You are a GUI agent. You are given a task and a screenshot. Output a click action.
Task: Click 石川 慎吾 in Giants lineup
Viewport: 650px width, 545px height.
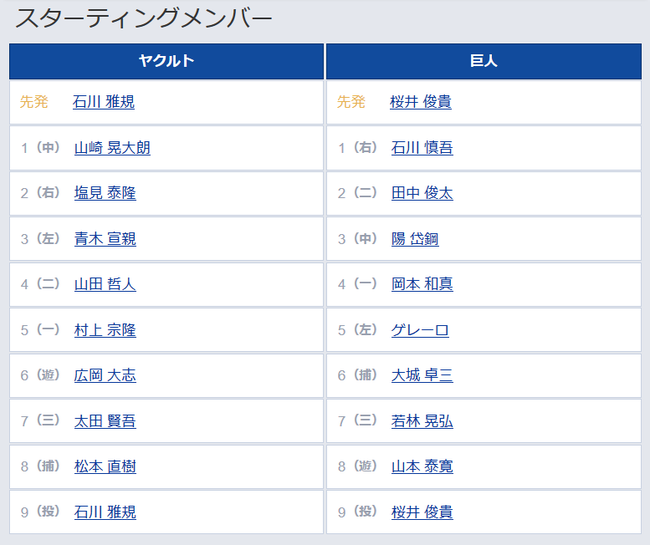[x=422, y=148]
